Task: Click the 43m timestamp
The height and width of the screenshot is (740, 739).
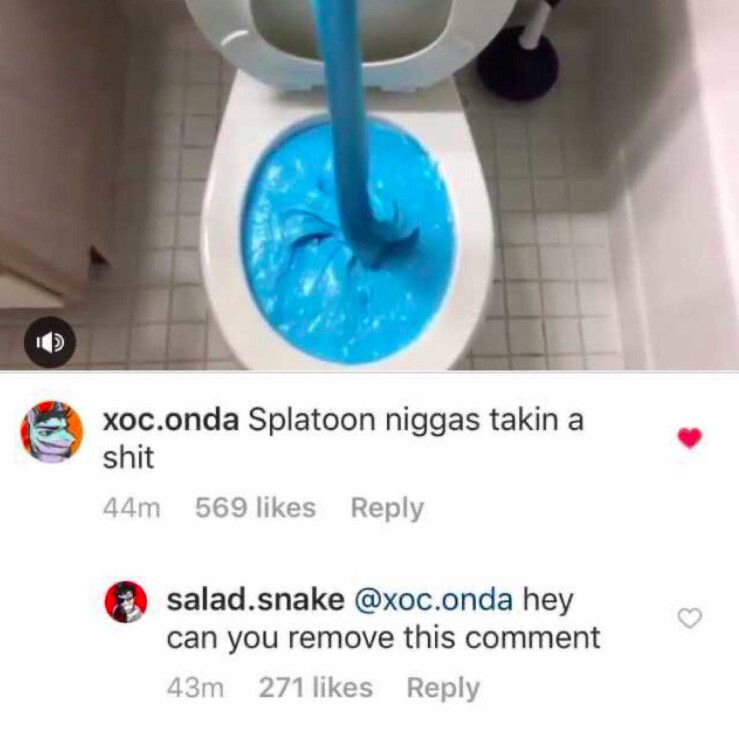Action: (x=195, y=688)
